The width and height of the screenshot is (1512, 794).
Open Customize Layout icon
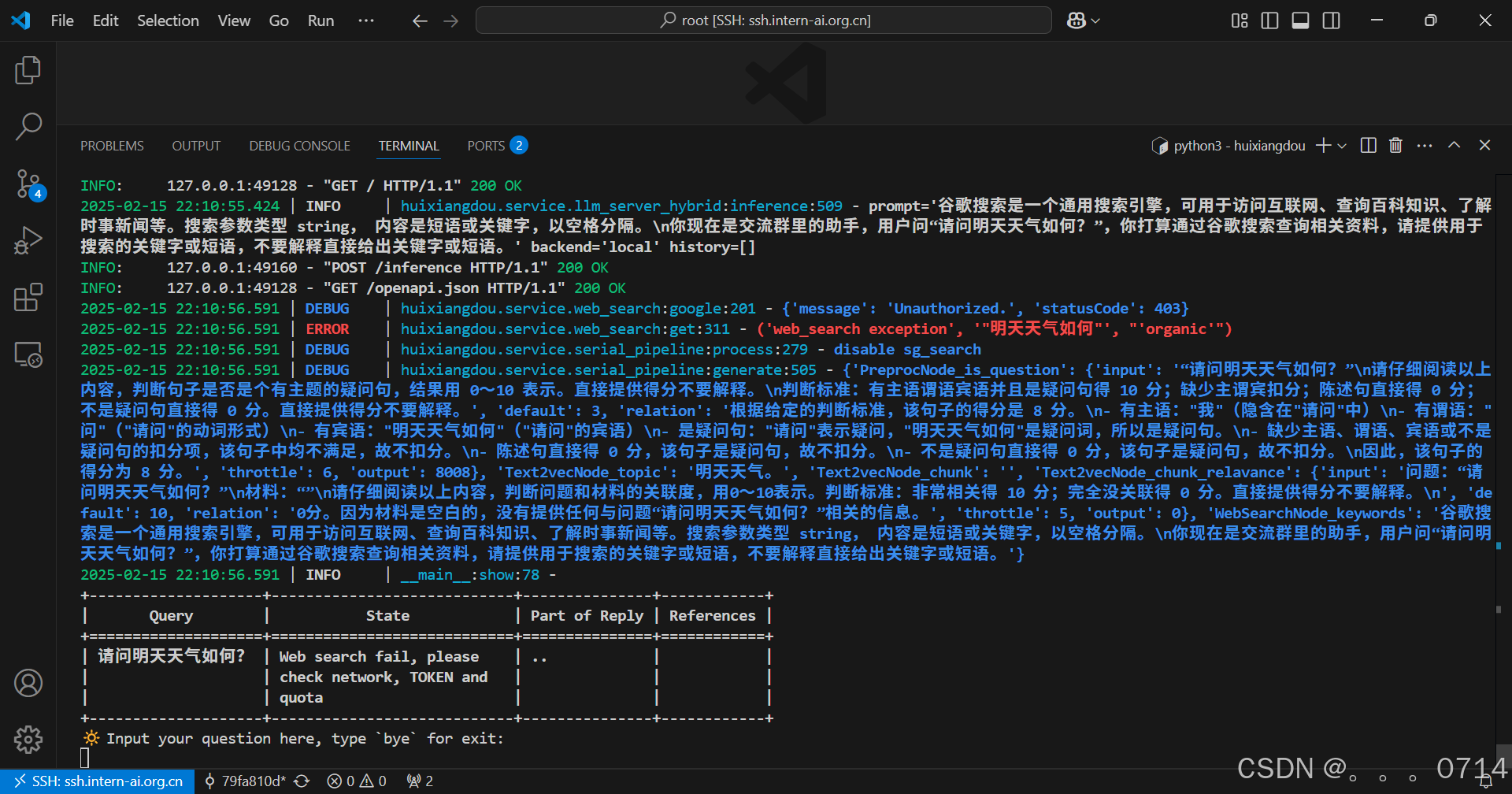click(1240, 20)
